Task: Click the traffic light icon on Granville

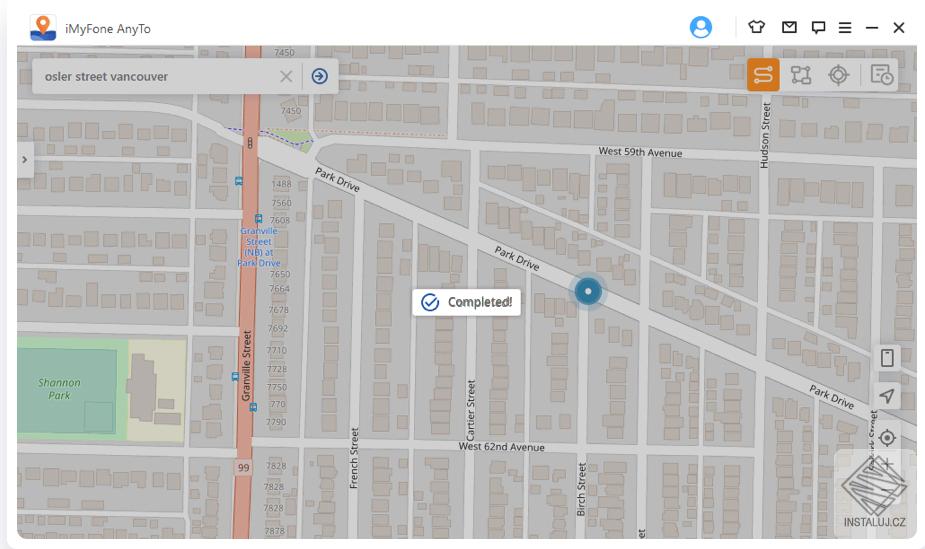Action: [x=250, y=142]
